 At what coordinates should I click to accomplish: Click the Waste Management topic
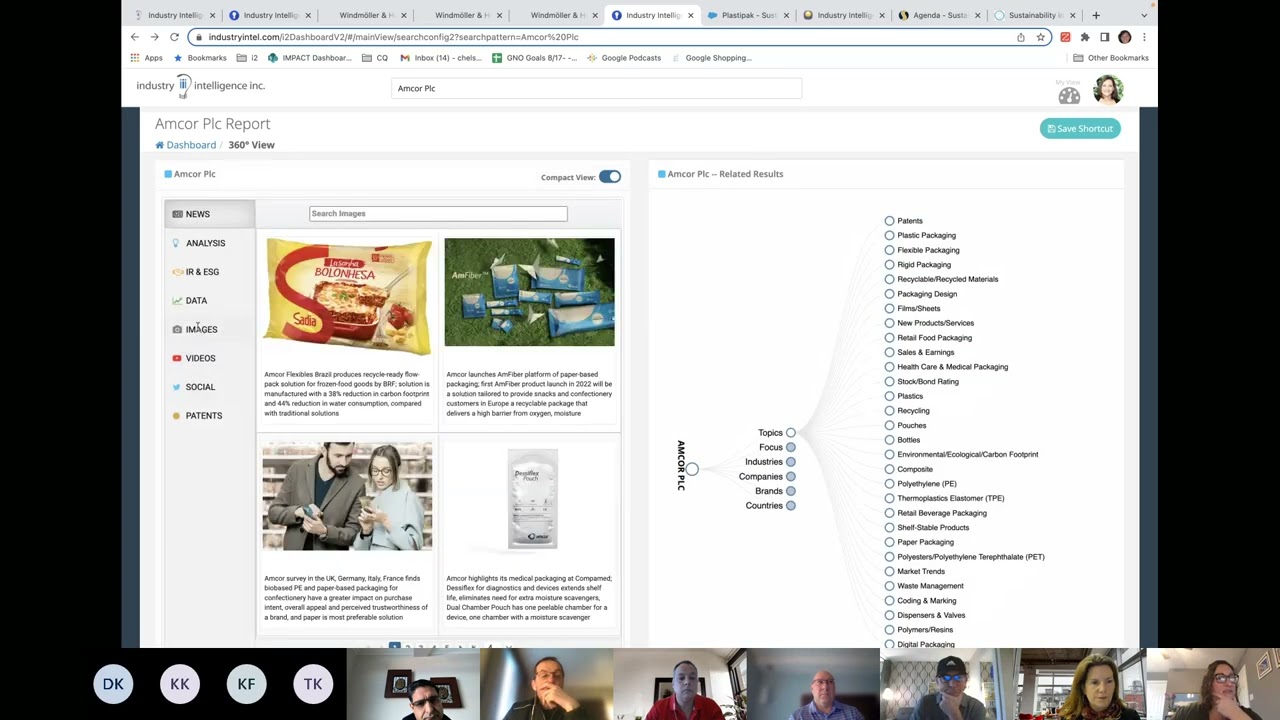(930, 586)
